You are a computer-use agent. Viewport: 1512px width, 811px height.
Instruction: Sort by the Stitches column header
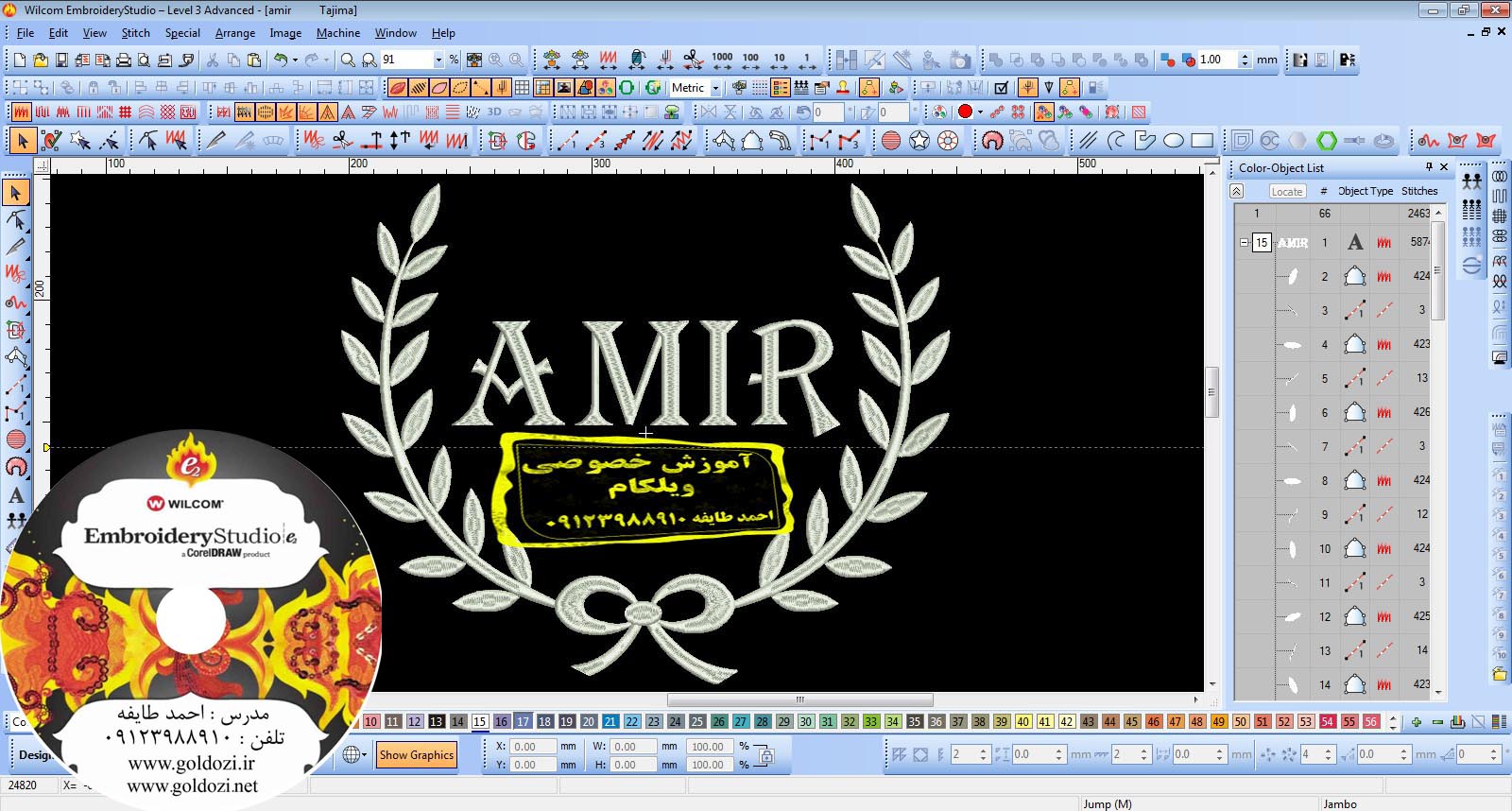point(1419,191)
